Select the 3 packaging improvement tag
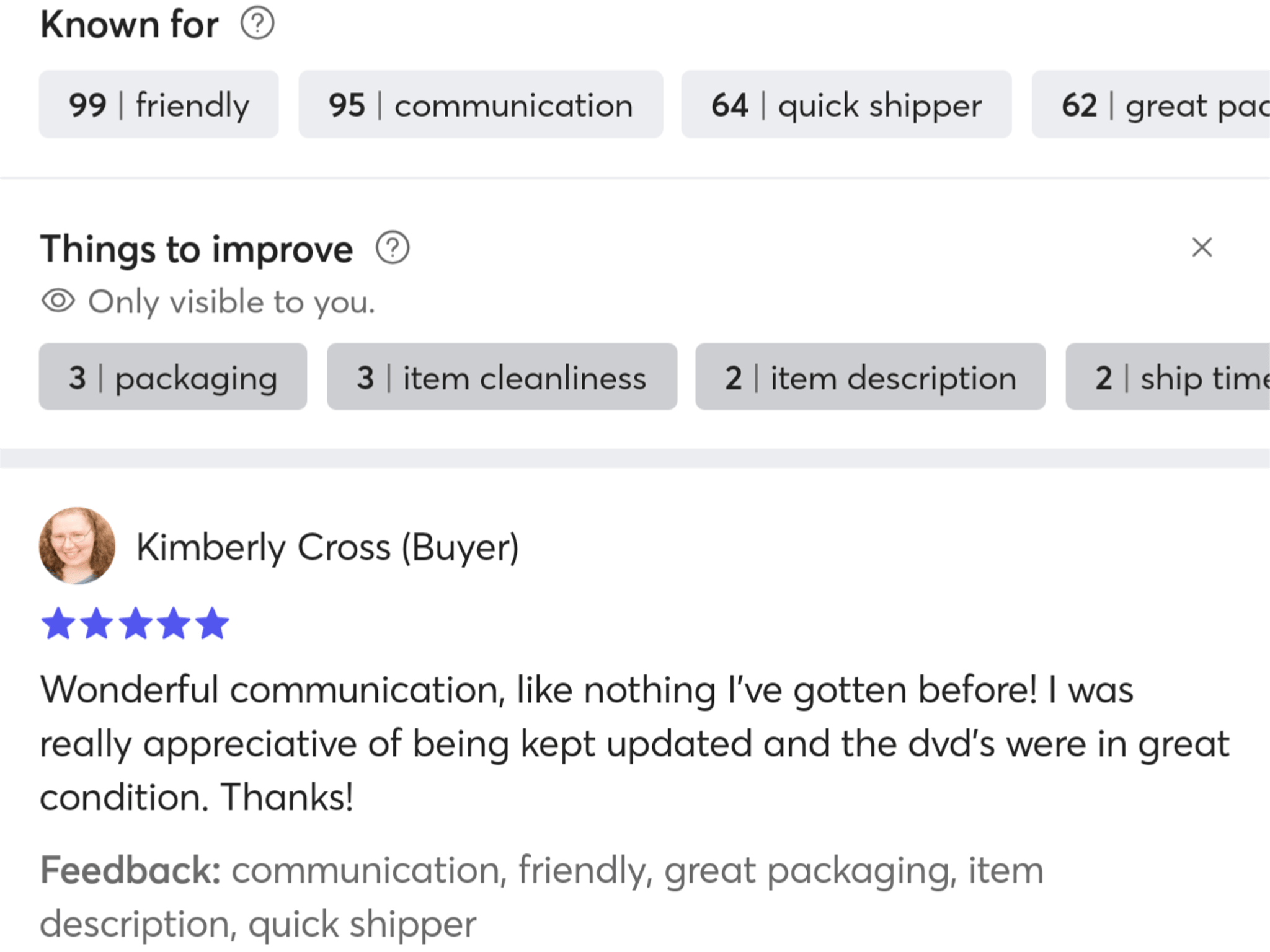The width and height of the screenshot is (1270, 952). (x=173, y=377)
